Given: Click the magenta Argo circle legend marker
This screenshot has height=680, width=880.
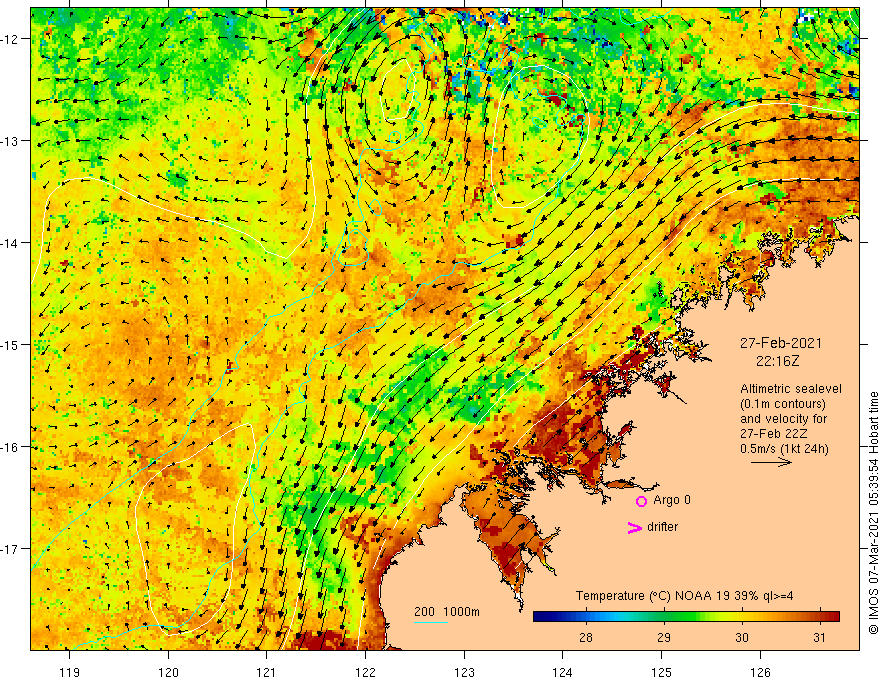Looking at the screenshot, I should point(641,501).
